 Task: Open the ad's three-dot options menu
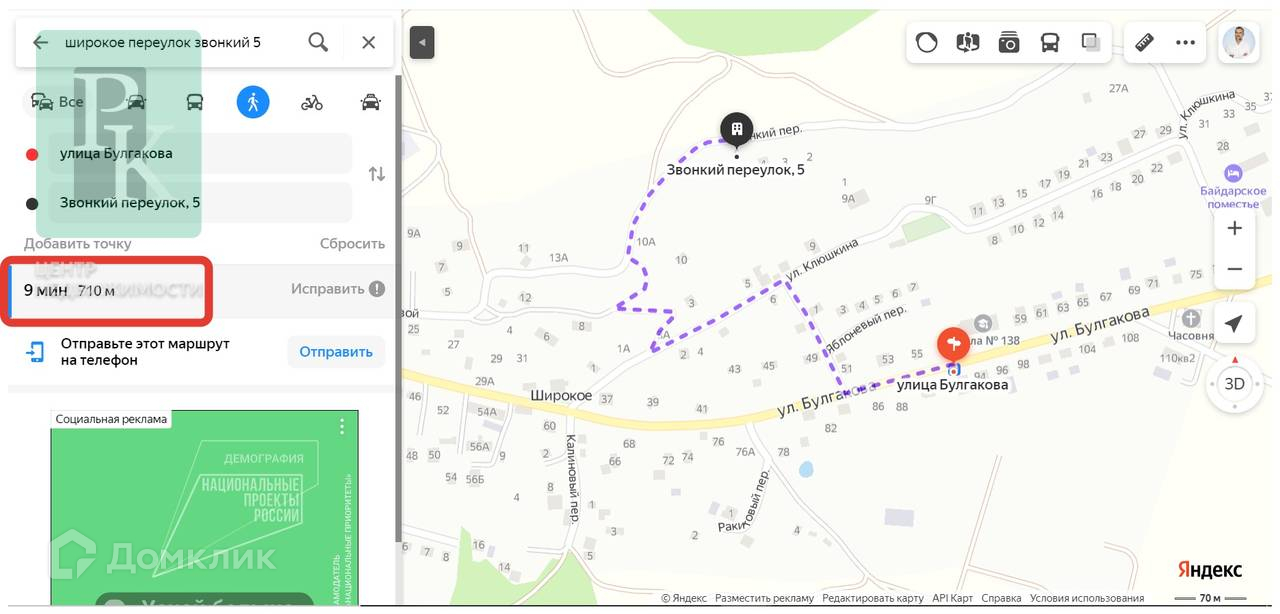click(x=342, y=427)
